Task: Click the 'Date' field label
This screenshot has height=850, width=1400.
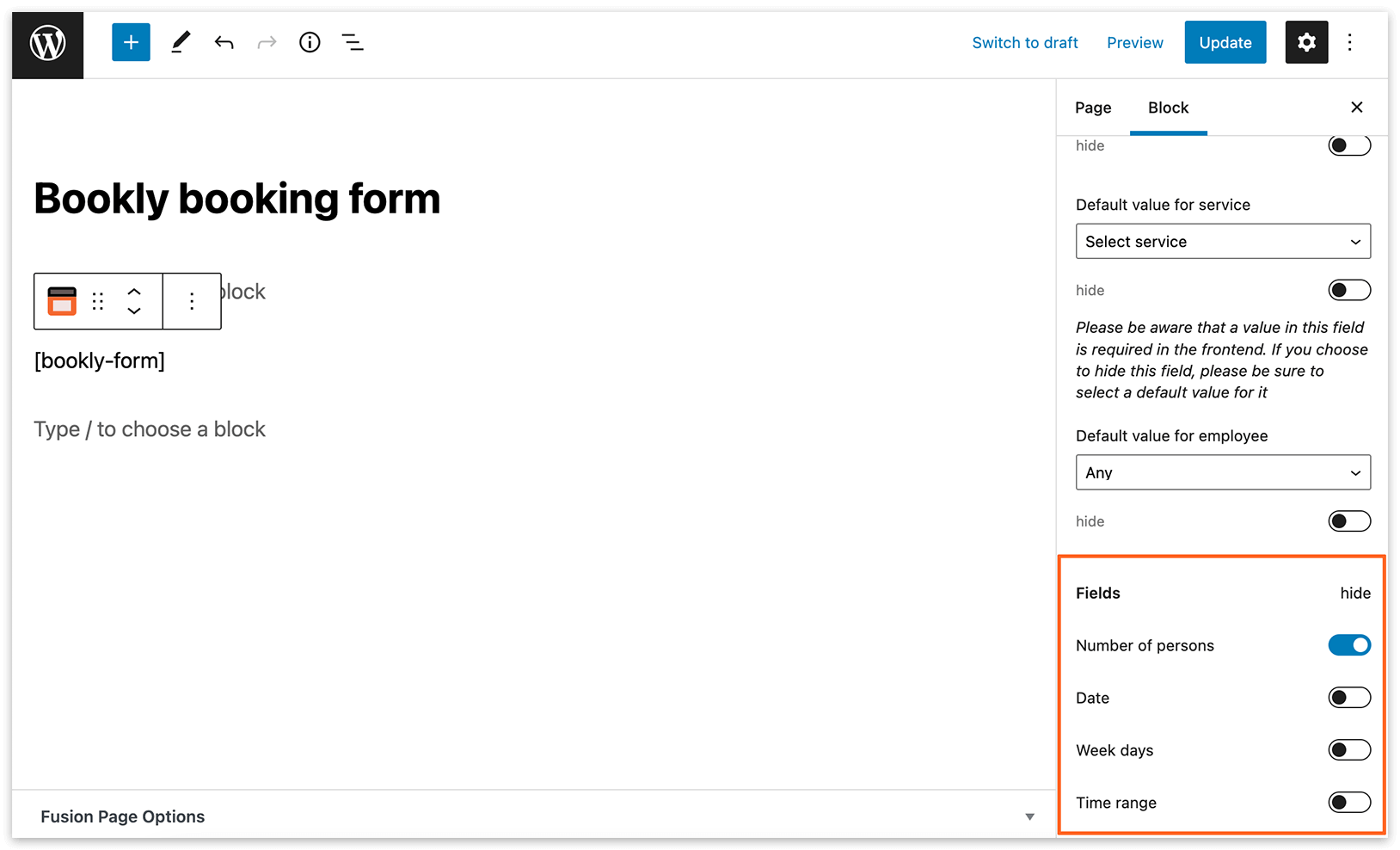Action: point(1092,698)
